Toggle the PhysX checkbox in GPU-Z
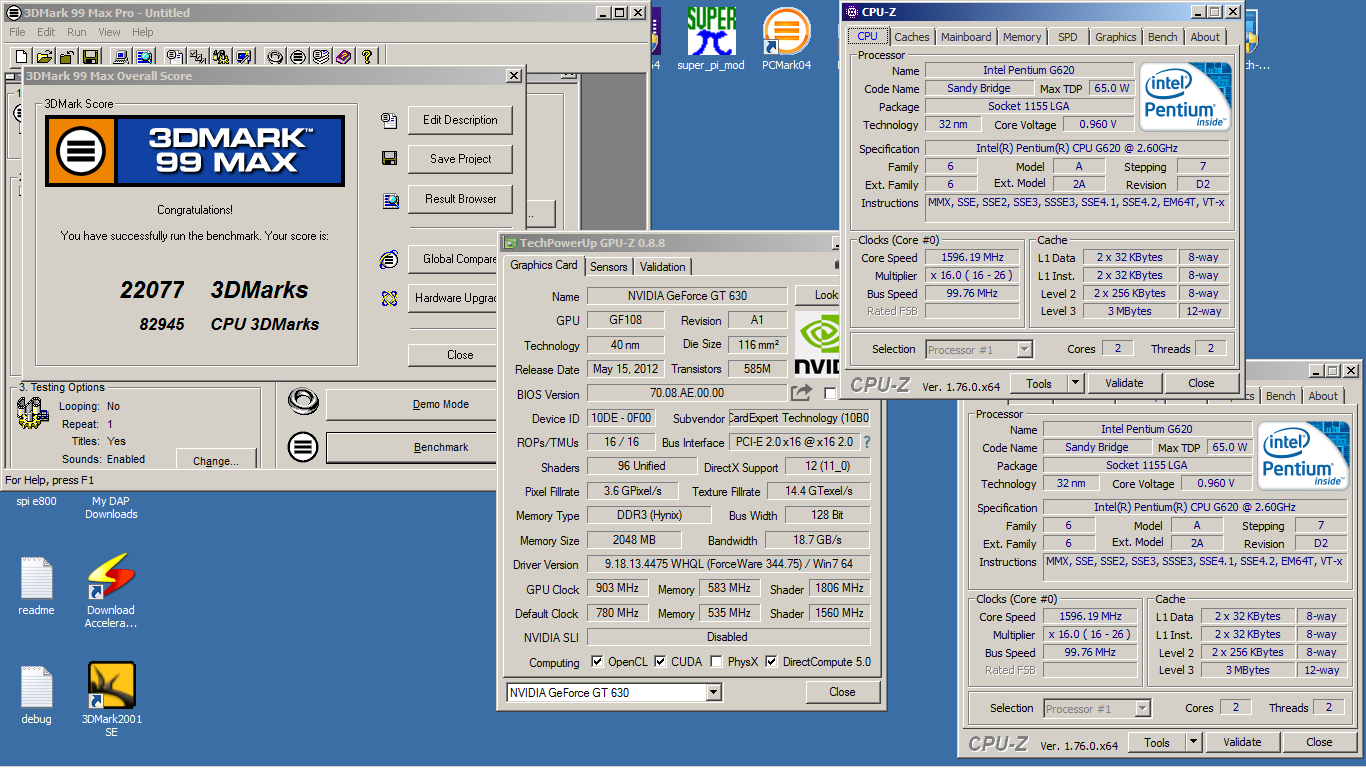The width and height of the screenshot is (1366, 768). click(x=716, y=662)
